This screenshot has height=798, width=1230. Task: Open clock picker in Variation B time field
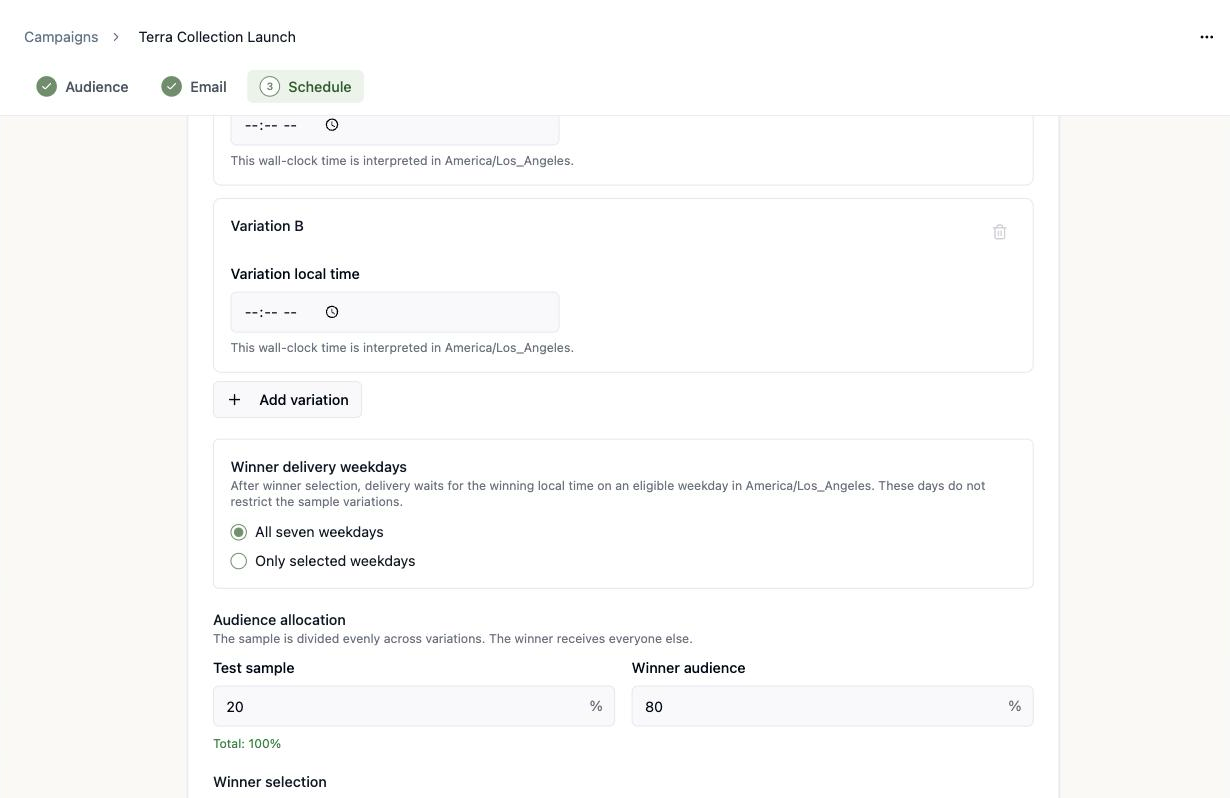click(332, 312)
